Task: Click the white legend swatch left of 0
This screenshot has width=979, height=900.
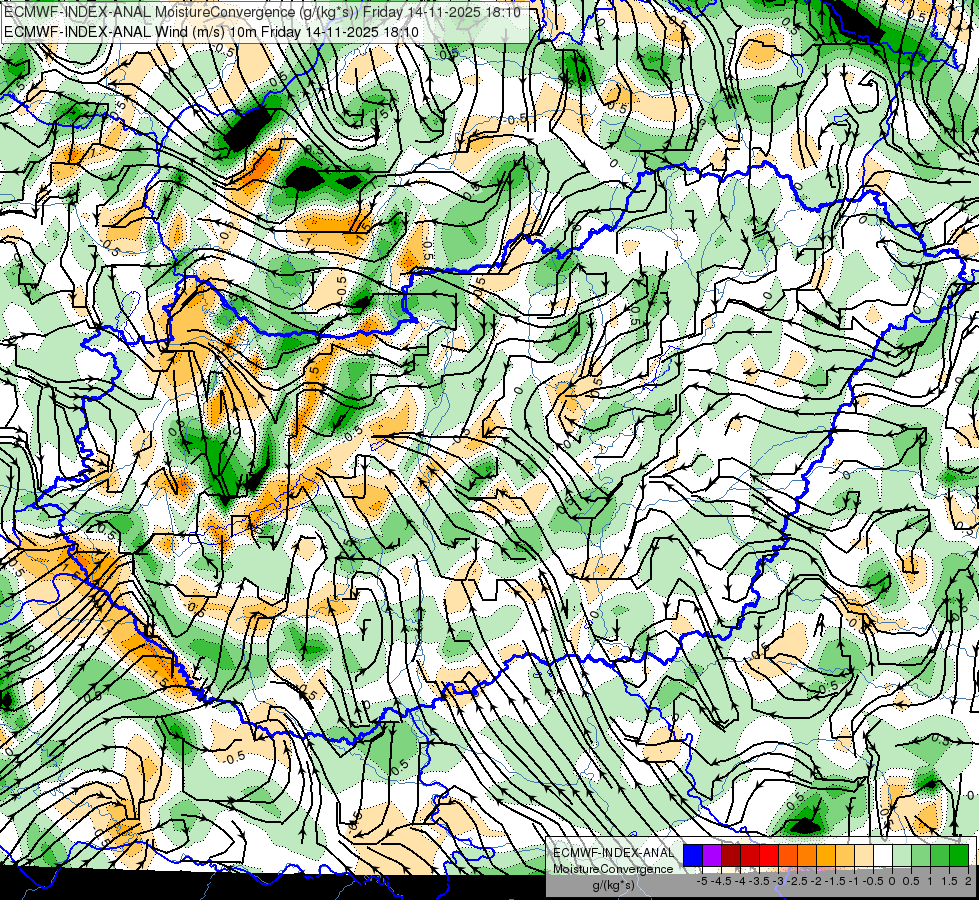Action: [883, 855]
